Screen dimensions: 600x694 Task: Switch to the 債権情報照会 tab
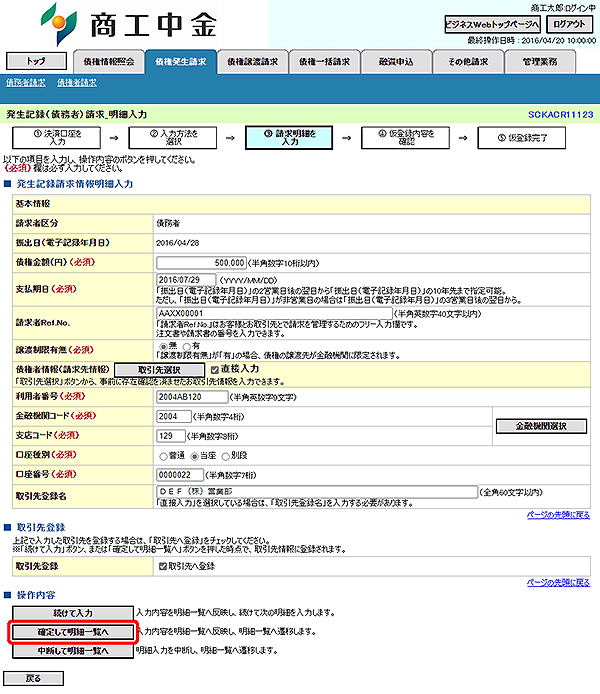click(x=109, y=62)
